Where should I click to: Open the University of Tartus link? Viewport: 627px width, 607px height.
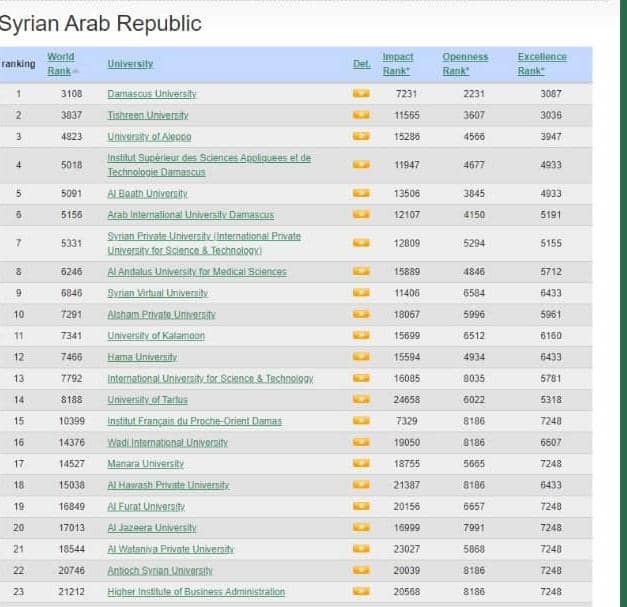point(147,400)
